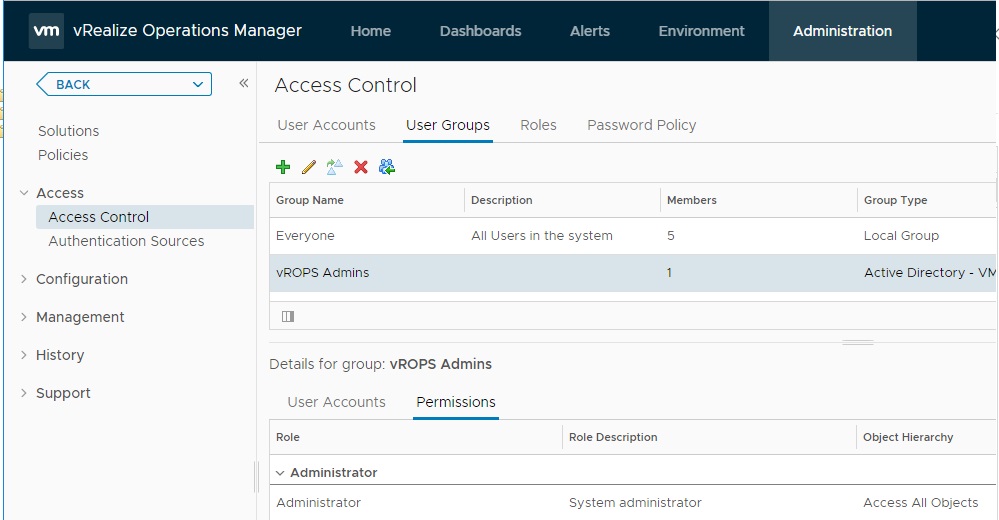Image resolution: width=999 pixels, height=520 pixels.
Task: Open the column chooser icon below the table
Action: click(x=288, y=317)
